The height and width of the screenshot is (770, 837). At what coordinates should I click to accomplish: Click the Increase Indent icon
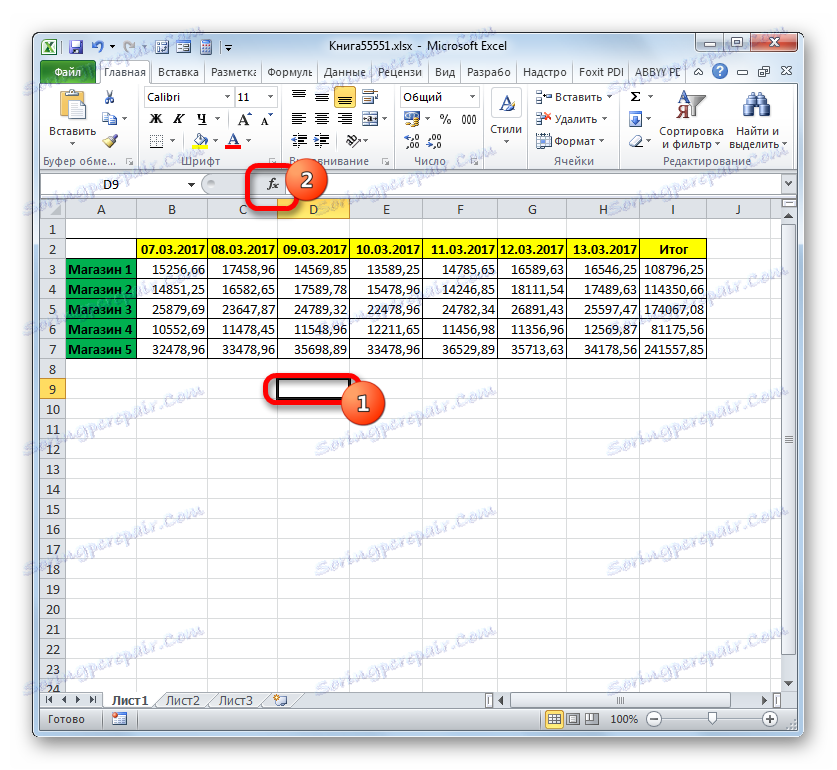click(322, 141)
